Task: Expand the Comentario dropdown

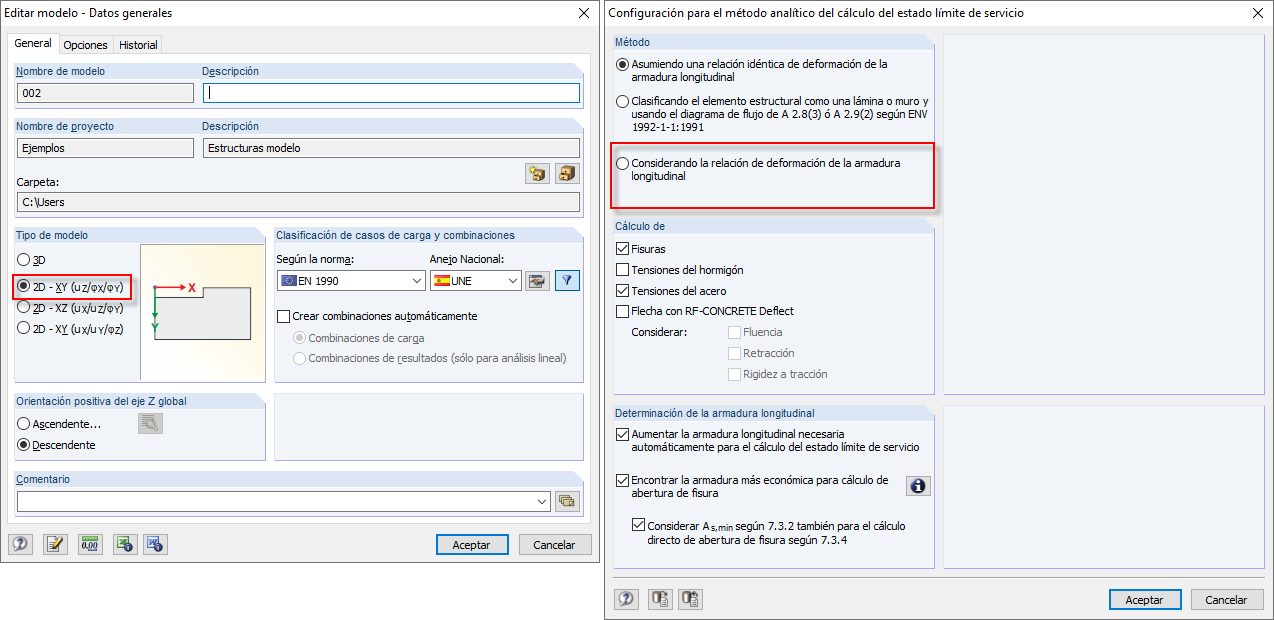Action: [542, 501]
